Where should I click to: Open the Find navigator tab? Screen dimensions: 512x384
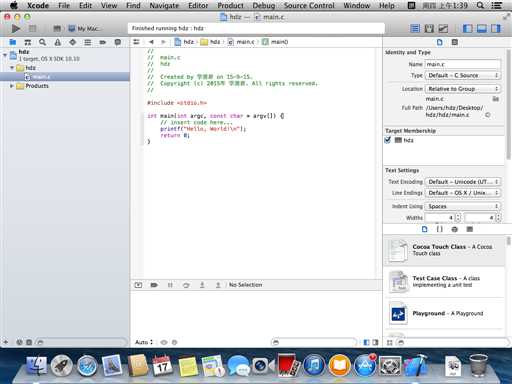pyautogui.click(x=42, y=42)
